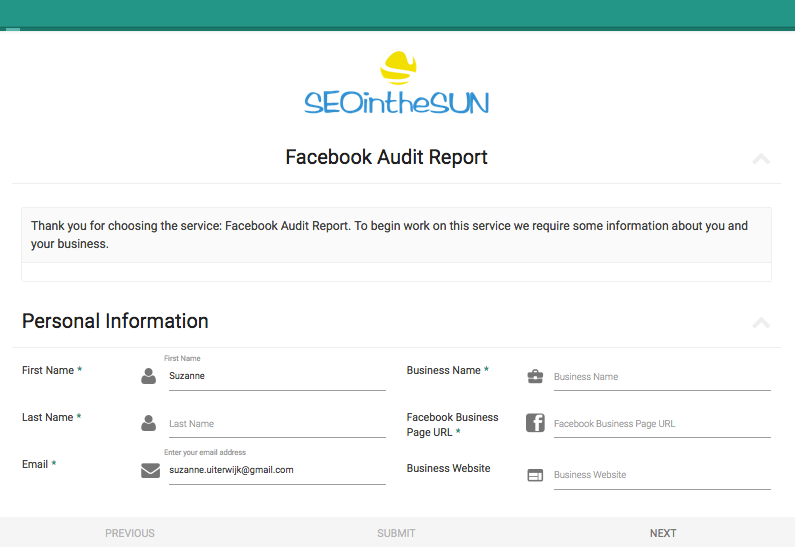Click the envelope icon beside Email
This screenshot has height=547, width=795.
click(x=150, y=470)
